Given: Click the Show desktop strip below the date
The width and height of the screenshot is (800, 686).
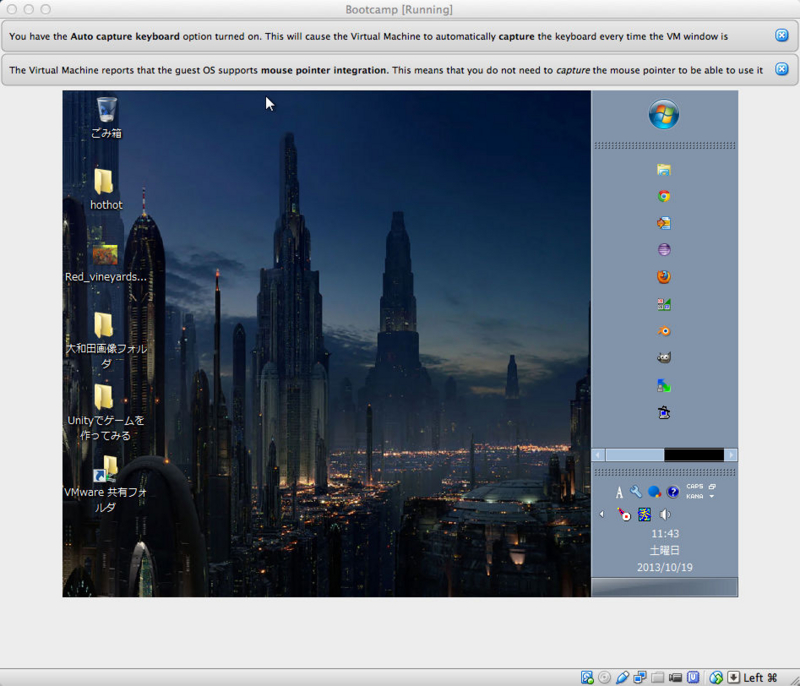Looking at the screenshot, I should tap(665, 587).
